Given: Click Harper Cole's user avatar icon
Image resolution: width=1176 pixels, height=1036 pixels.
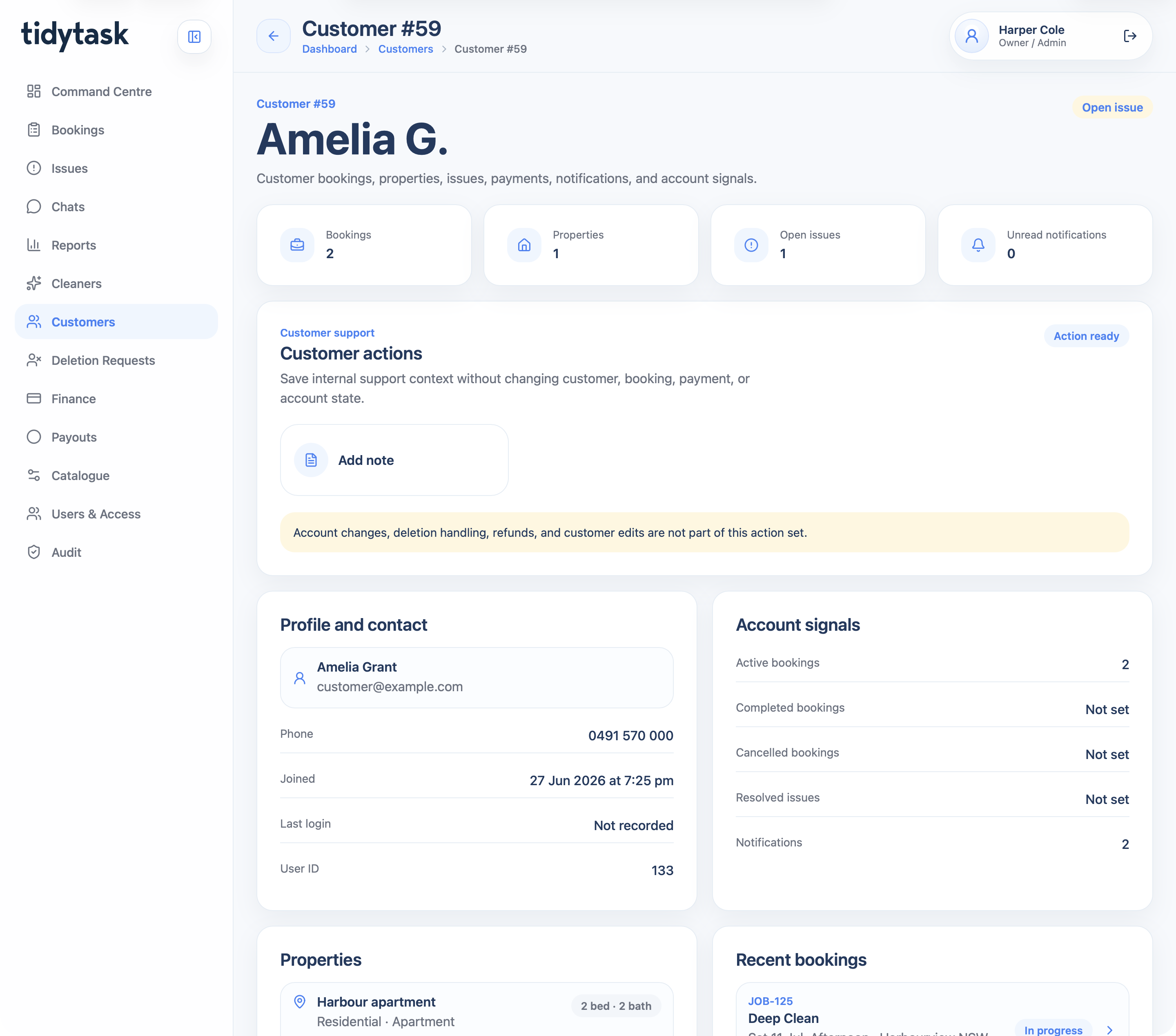Looking at the screenshot, I should tap(972, 36).
